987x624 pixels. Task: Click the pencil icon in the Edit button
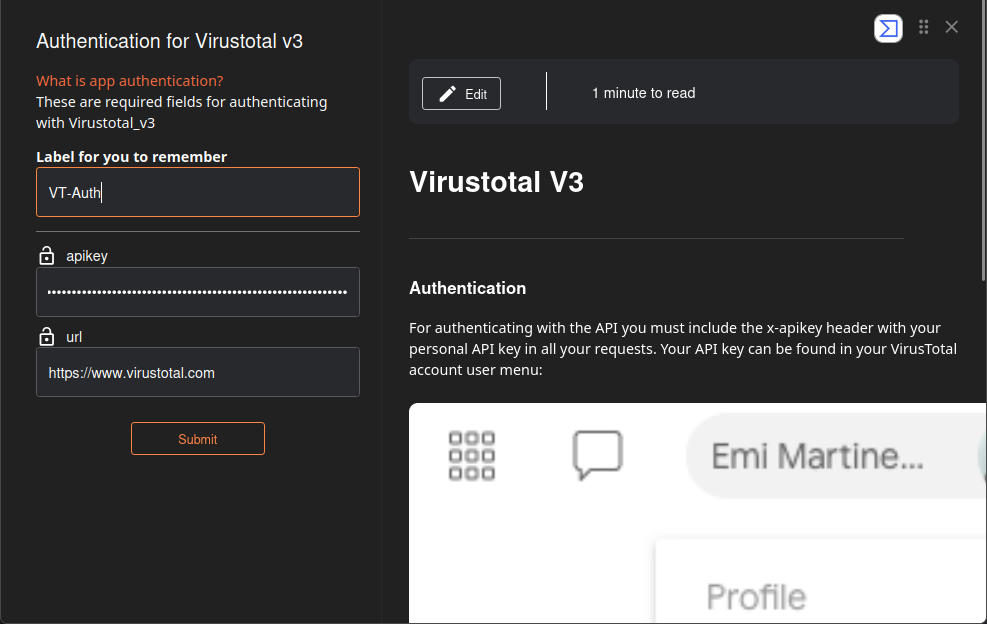pyautogui.click(x=448, y=93)
